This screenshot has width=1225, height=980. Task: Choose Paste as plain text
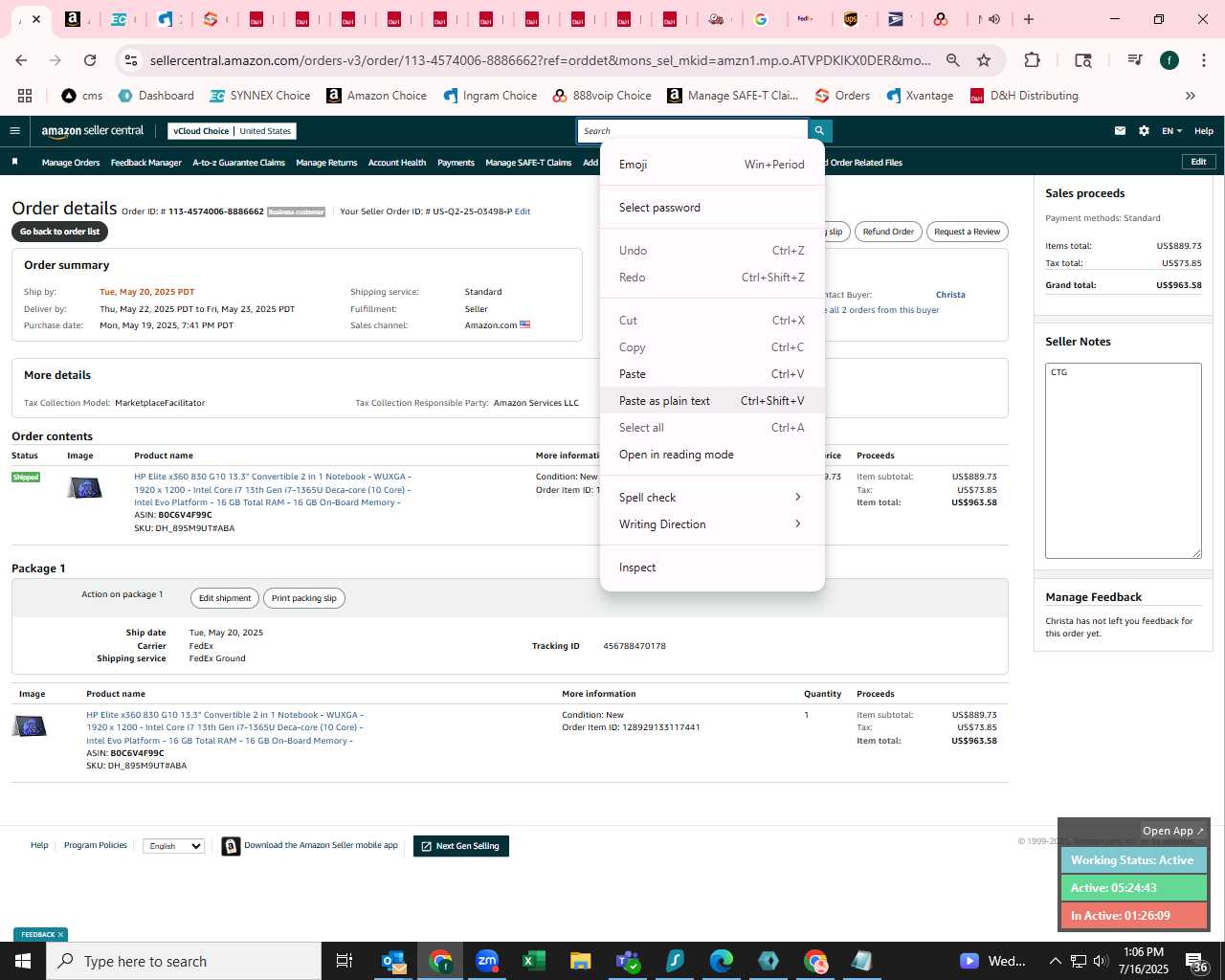pyautogui.click(x=712, y=401)
